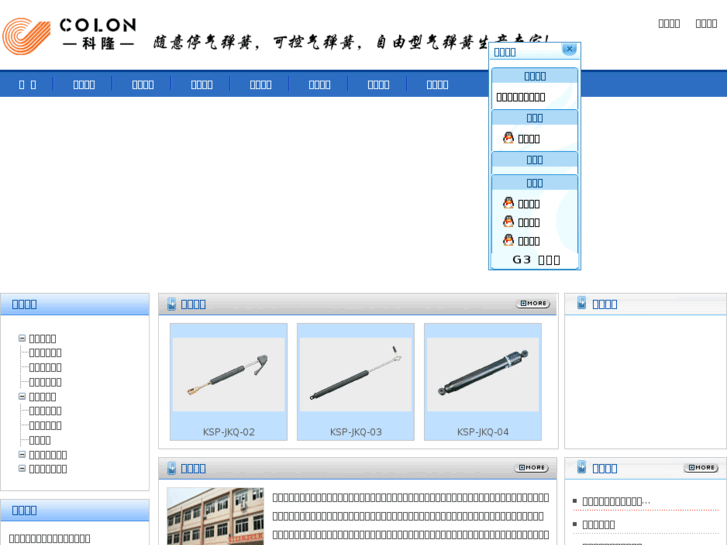
Task: Click the KSP-JKQ-04 caption text
Action: point(483,432)
